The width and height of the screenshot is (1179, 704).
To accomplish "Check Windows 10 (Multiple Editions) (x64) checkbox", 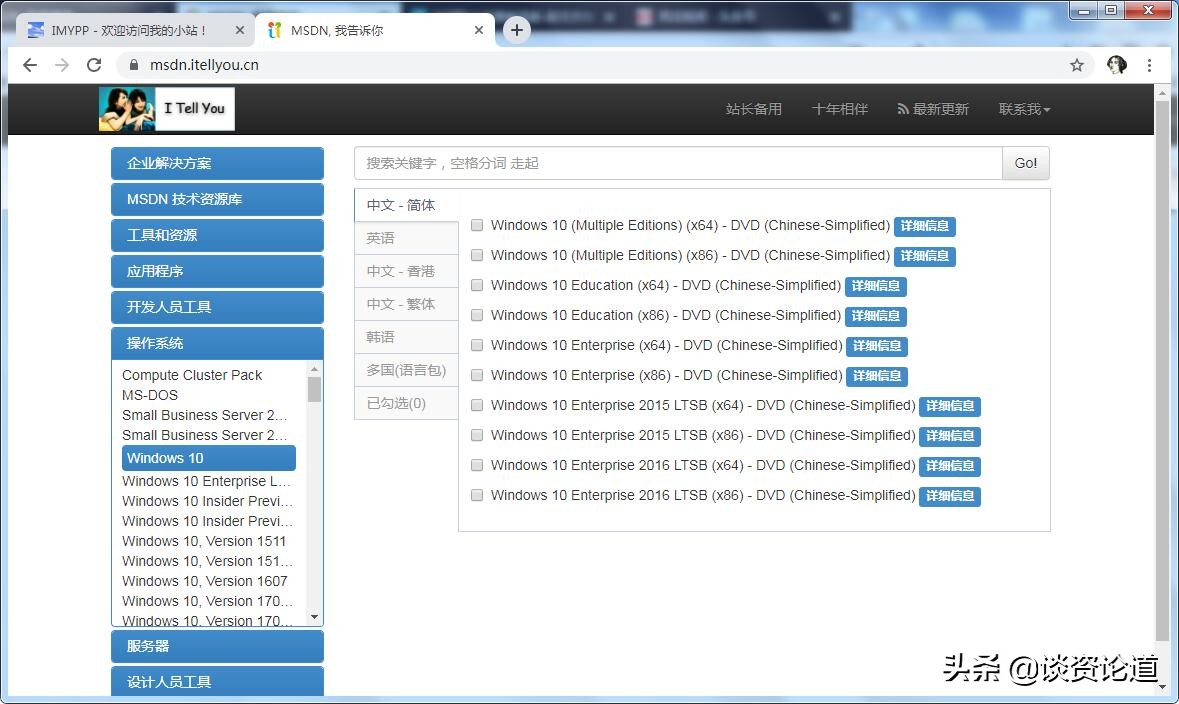I will [x=477, y=225].
